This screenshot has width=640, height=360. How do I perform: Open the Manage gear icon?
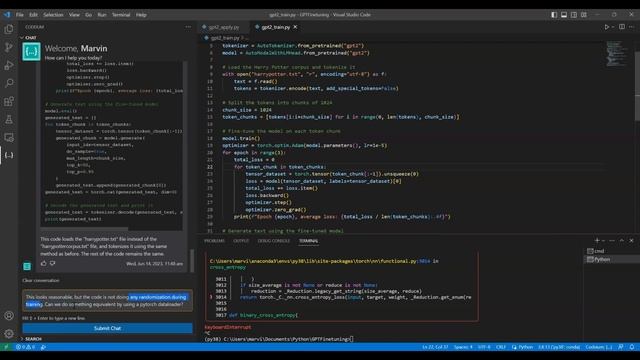(9, 333)
